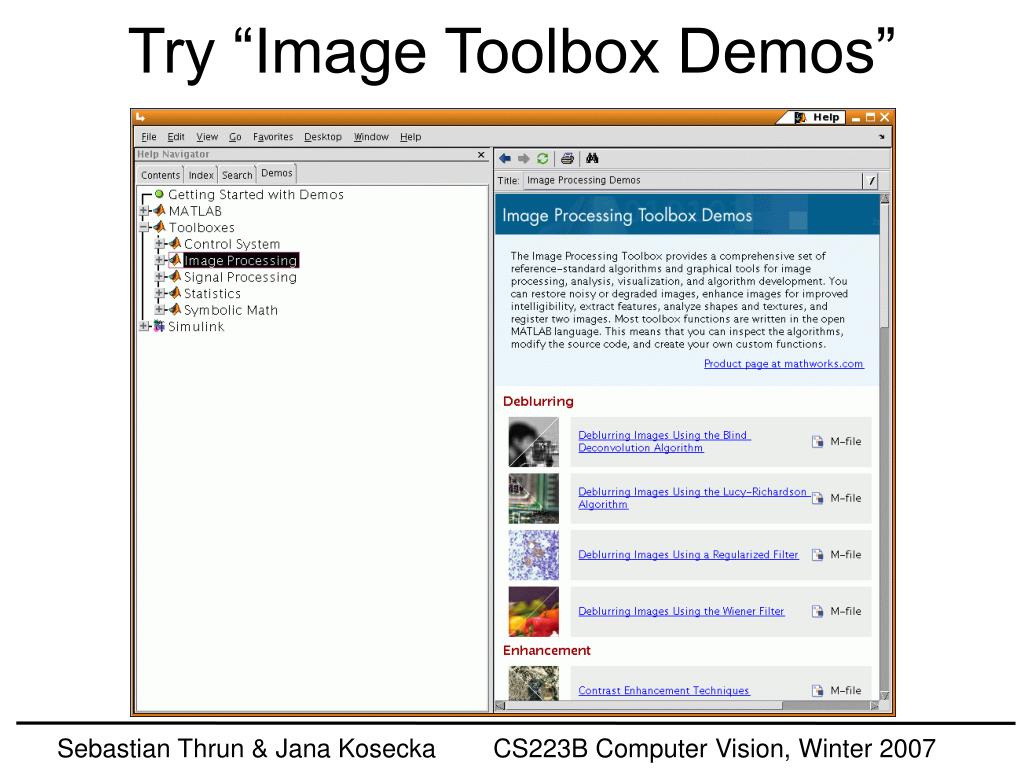
Task: Expand the Statistics node
Action: [x=159, y=293]
